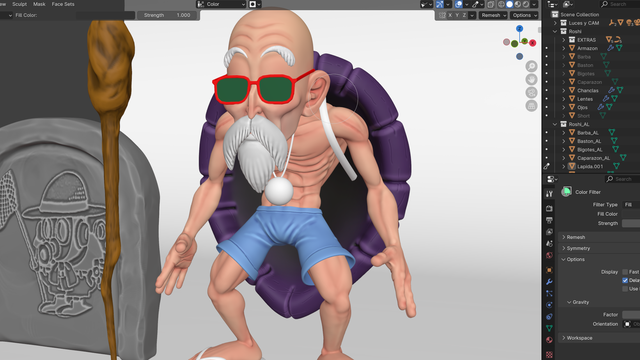This screenshot has width=640, height=360.
Task: Enable the Fast display checkbox
Action: point(625,272)
